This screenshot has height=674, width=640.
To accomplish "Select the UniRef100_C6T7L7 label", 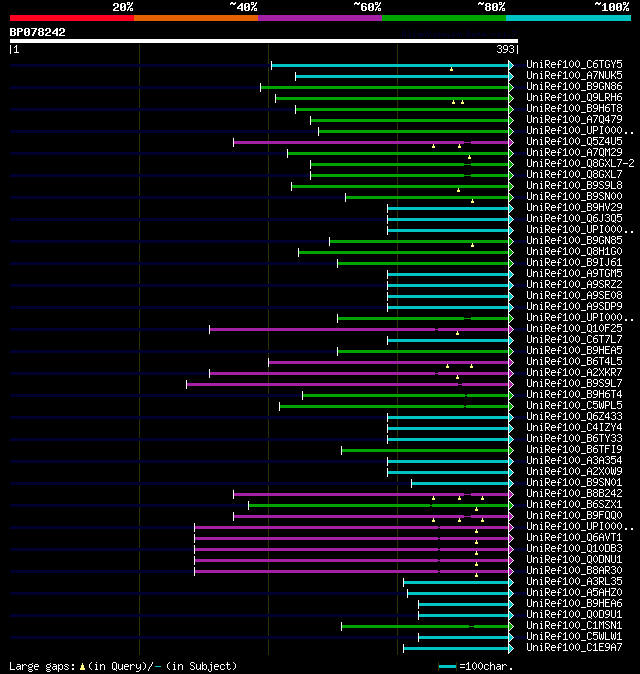I will (x=574, y=340).
